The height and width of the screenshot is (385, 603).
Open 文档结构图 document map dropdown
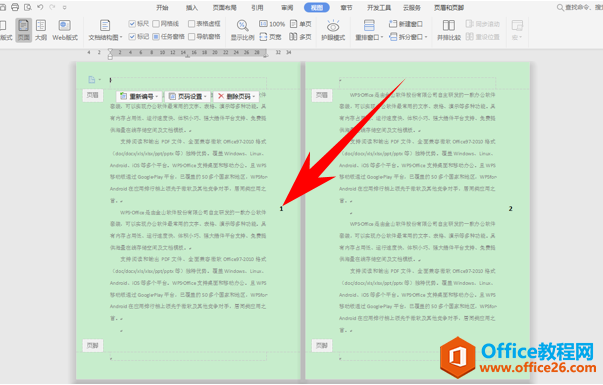105,30
